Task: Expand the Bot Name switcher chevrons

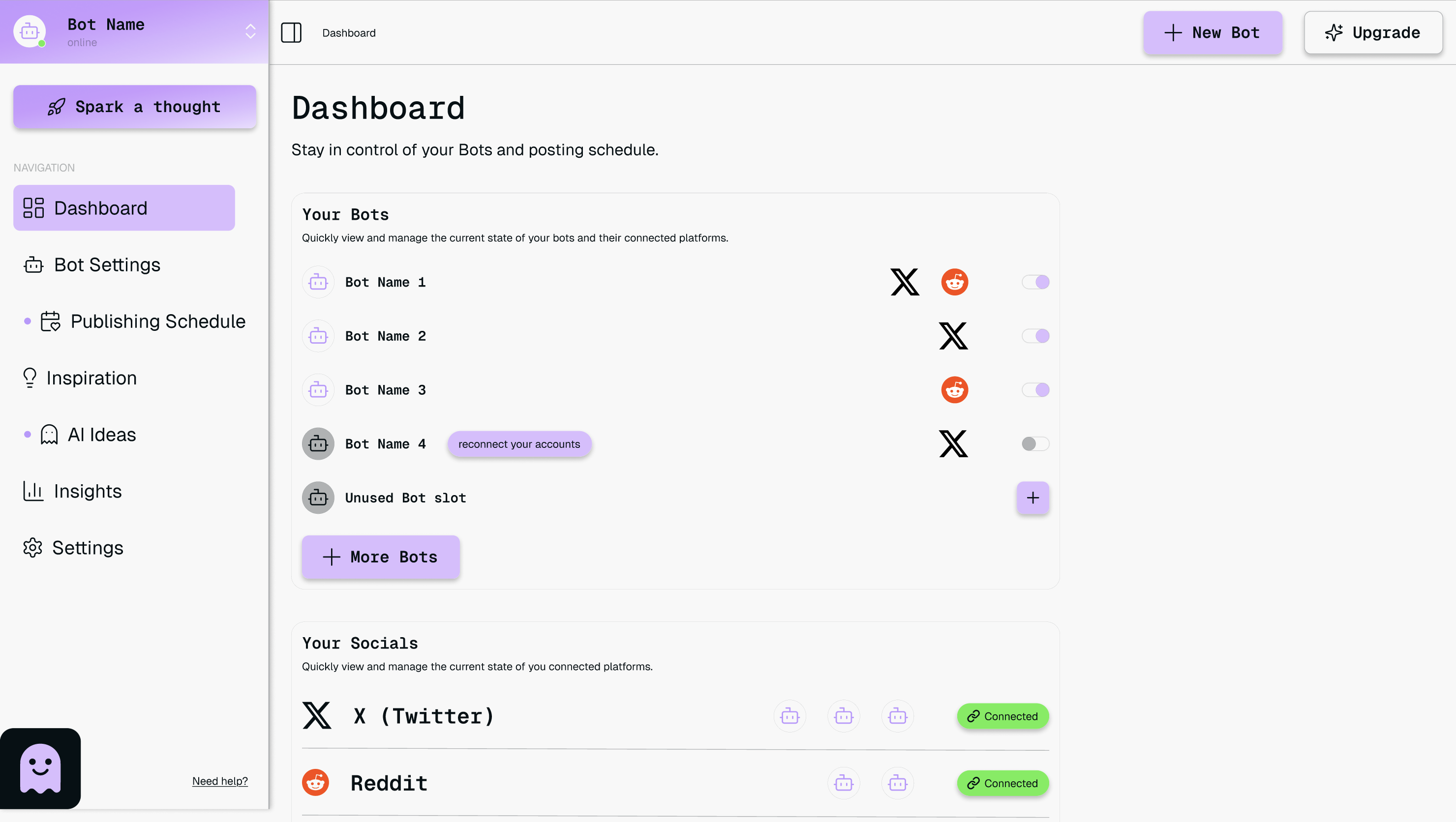Action: [x=250, y=31]
